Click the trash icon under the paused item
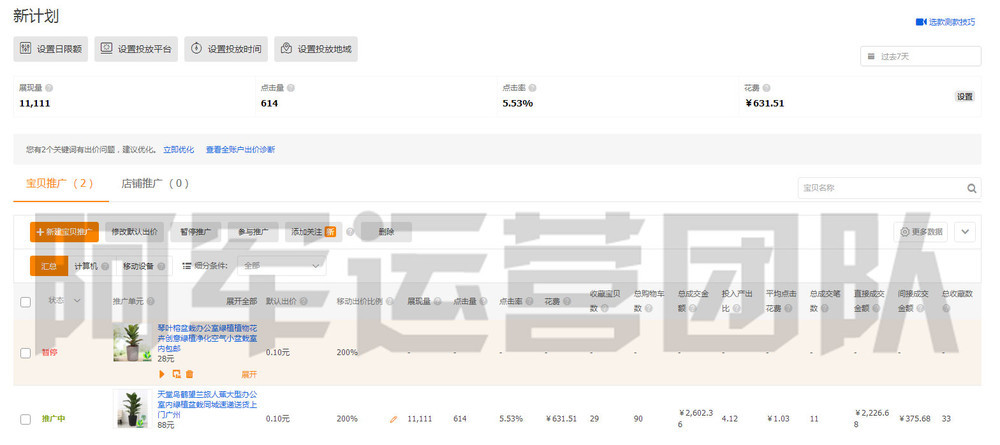Viewport: 1000px width, 445px height. pos(190,374)
